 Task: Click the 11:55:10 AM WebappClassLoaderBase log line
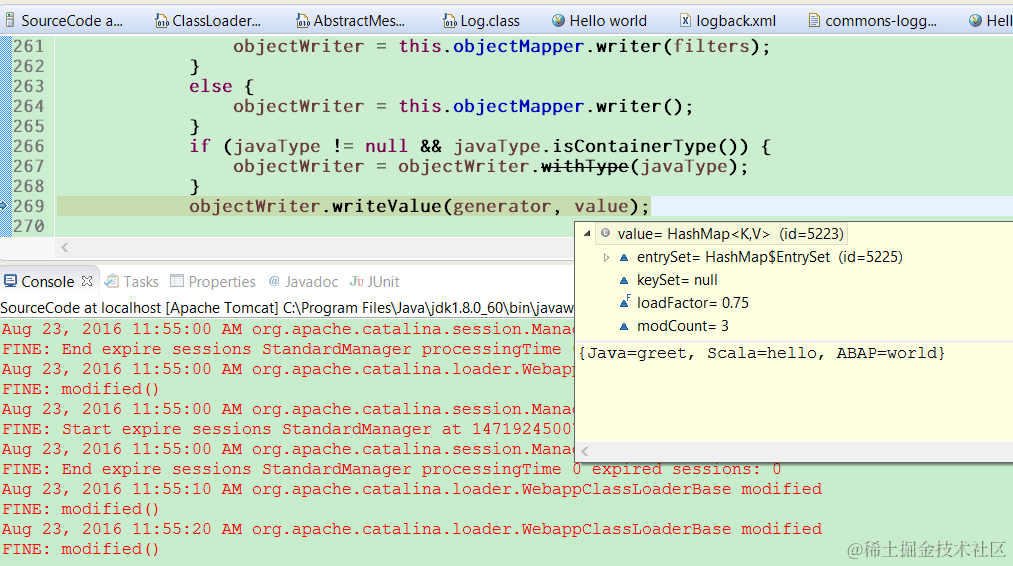[412, 489]
